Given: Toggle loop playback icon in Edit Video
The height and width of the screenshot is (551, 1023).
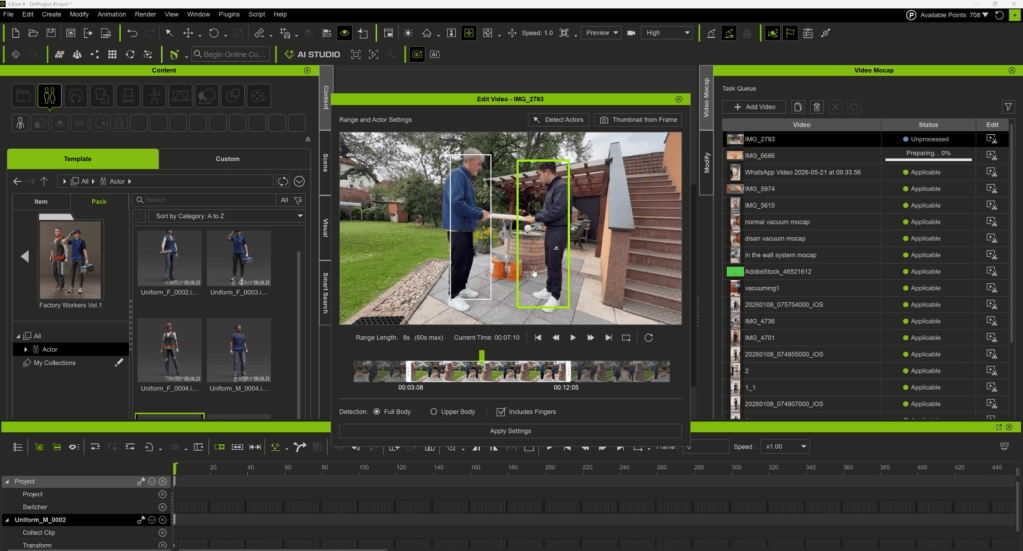Looking at the screenshot, I should point(626,338).
